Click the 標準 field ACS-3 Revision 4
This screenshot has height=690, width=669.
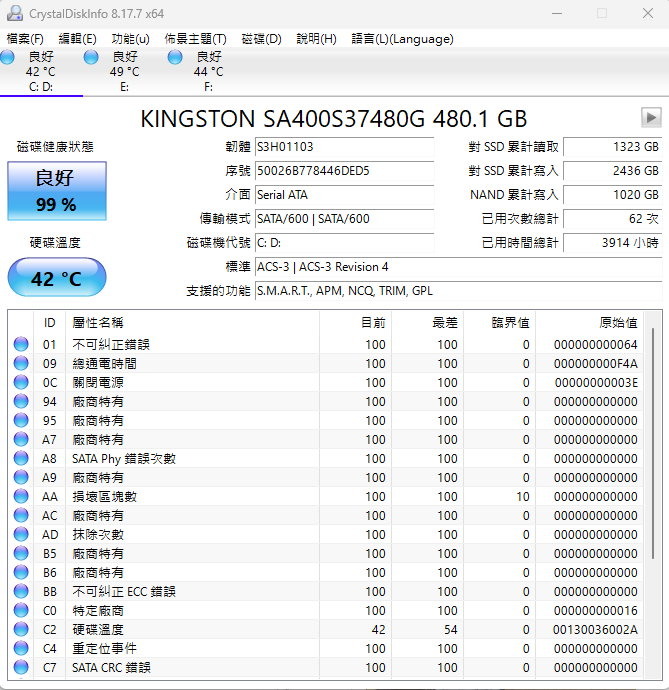(458, 267)
